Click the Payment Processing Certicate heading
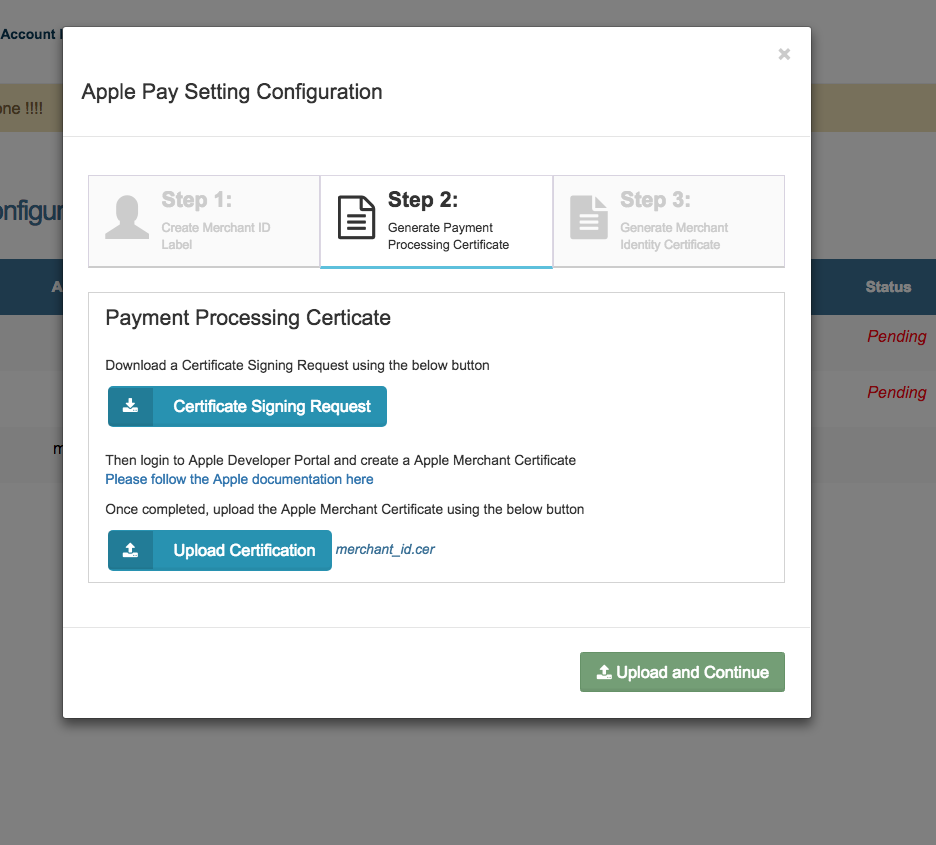 point(248,318)
